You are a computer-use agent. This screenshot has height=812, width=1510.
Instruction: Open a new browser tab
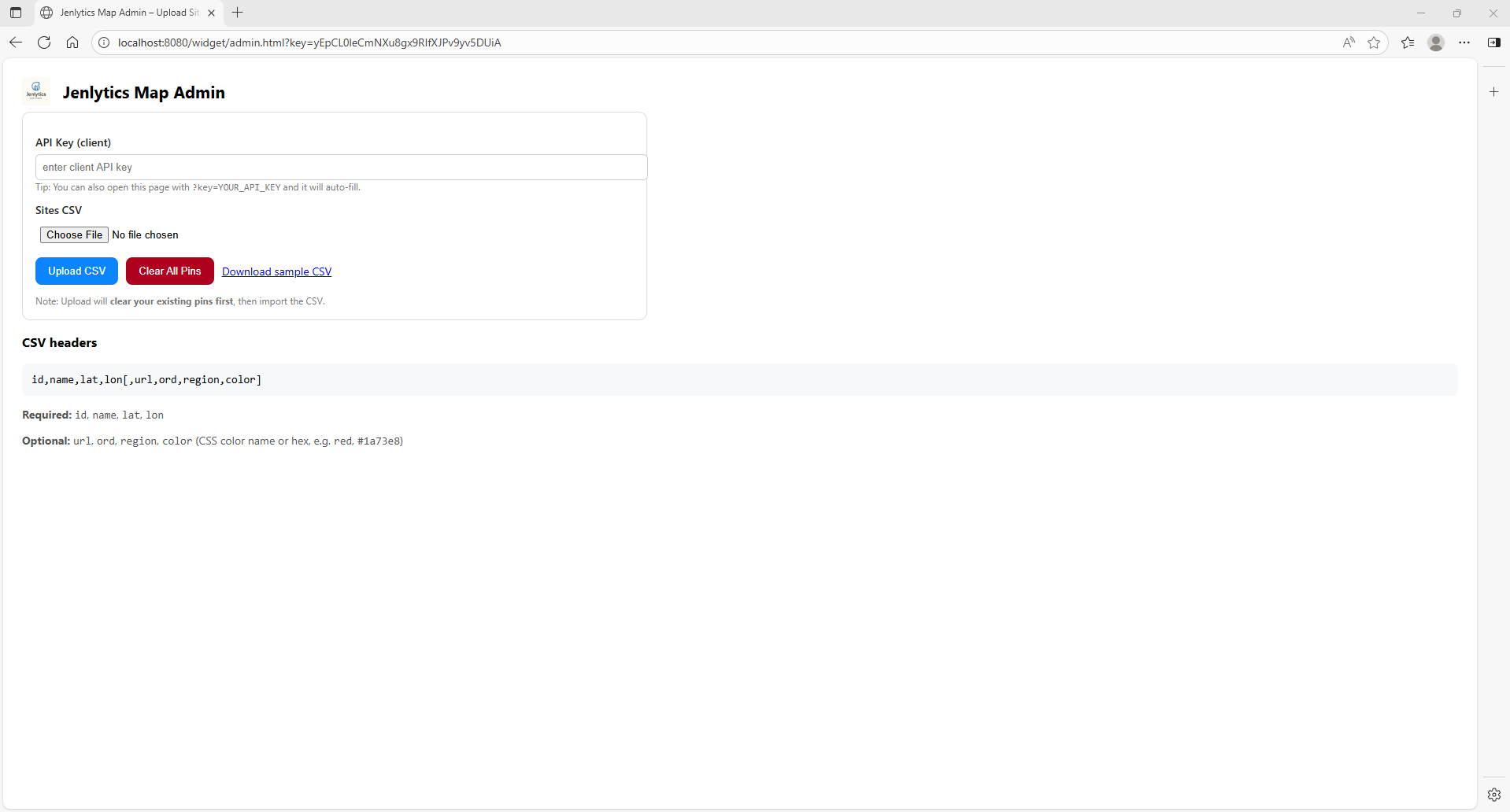point(237,13)
